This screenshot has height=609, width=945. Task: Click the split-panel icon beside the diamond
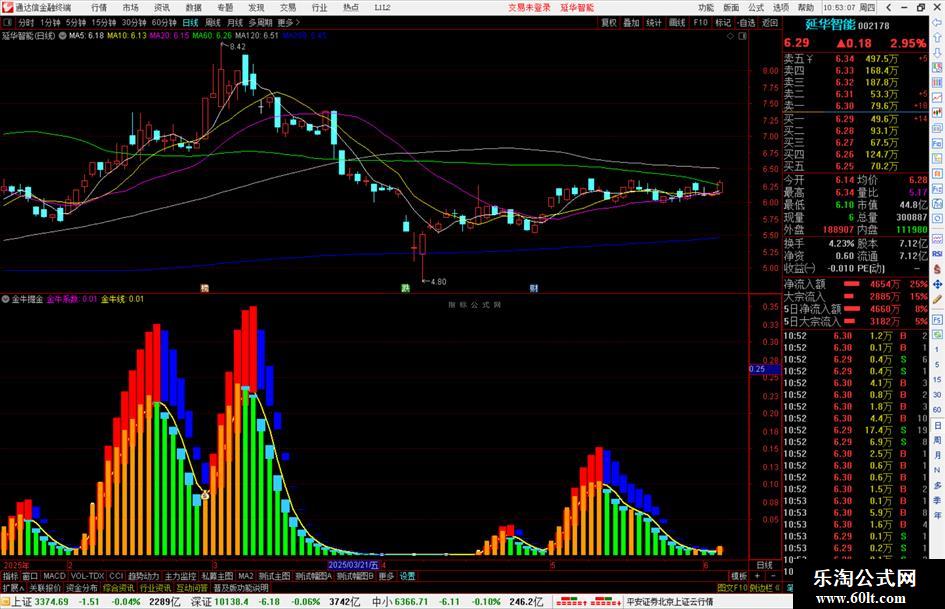click(x=742, y=36)
